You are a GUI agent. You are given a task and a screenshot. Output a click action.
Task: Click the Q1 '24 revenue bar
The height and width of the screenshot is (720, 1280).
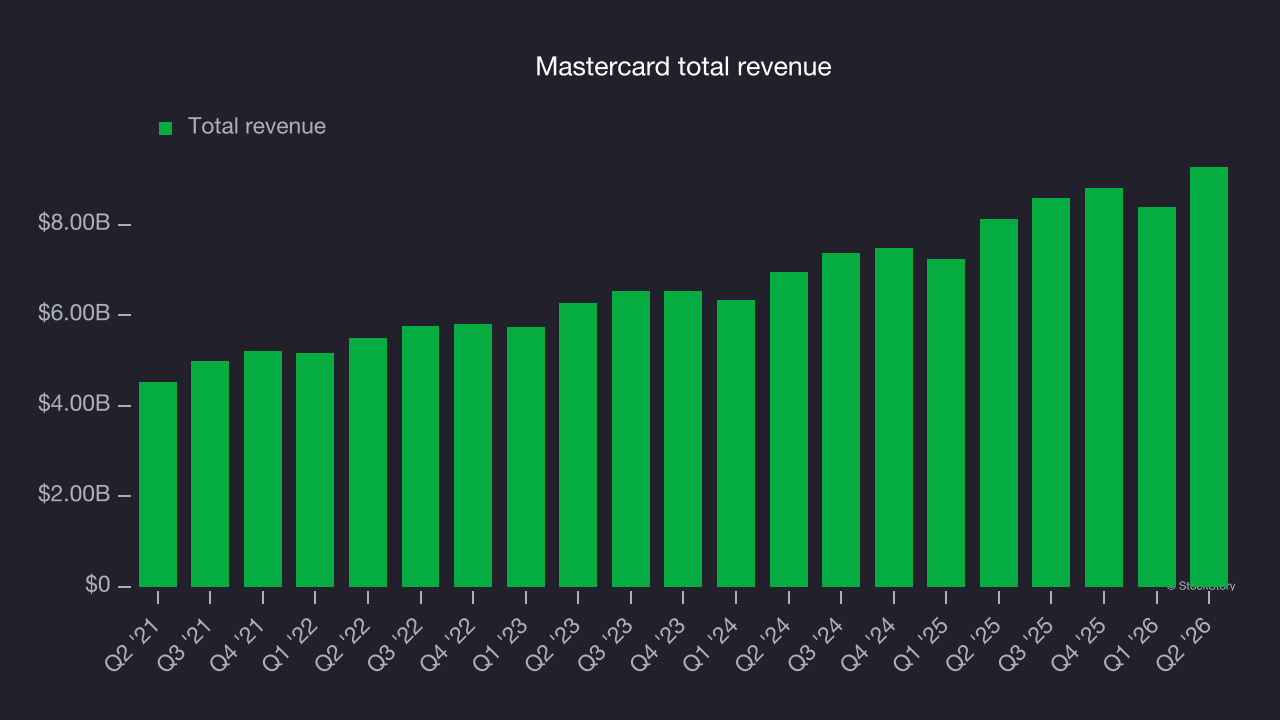pos(736,443)
